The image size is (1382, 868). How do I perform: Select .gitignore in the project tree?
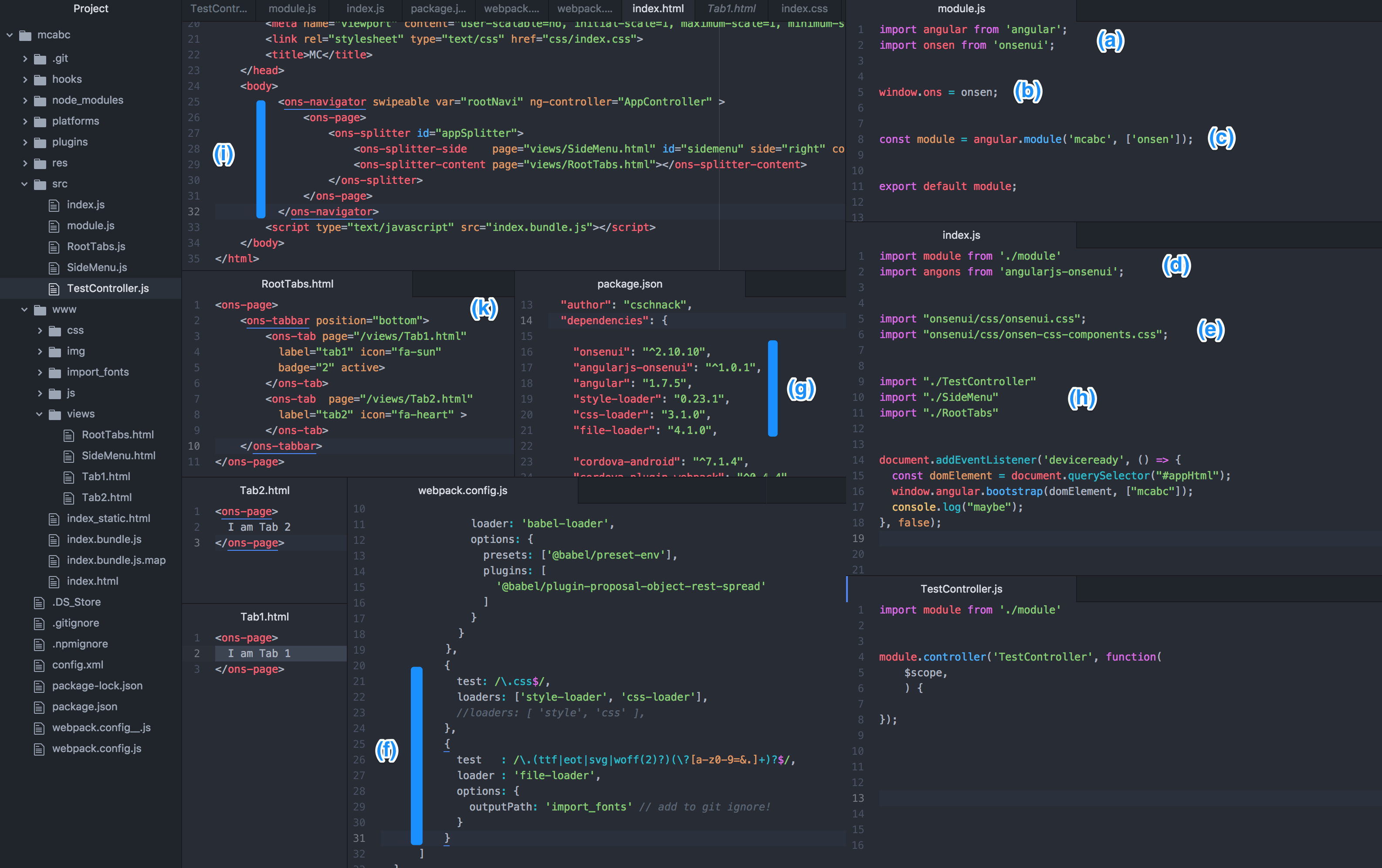(x=75, y=623)
